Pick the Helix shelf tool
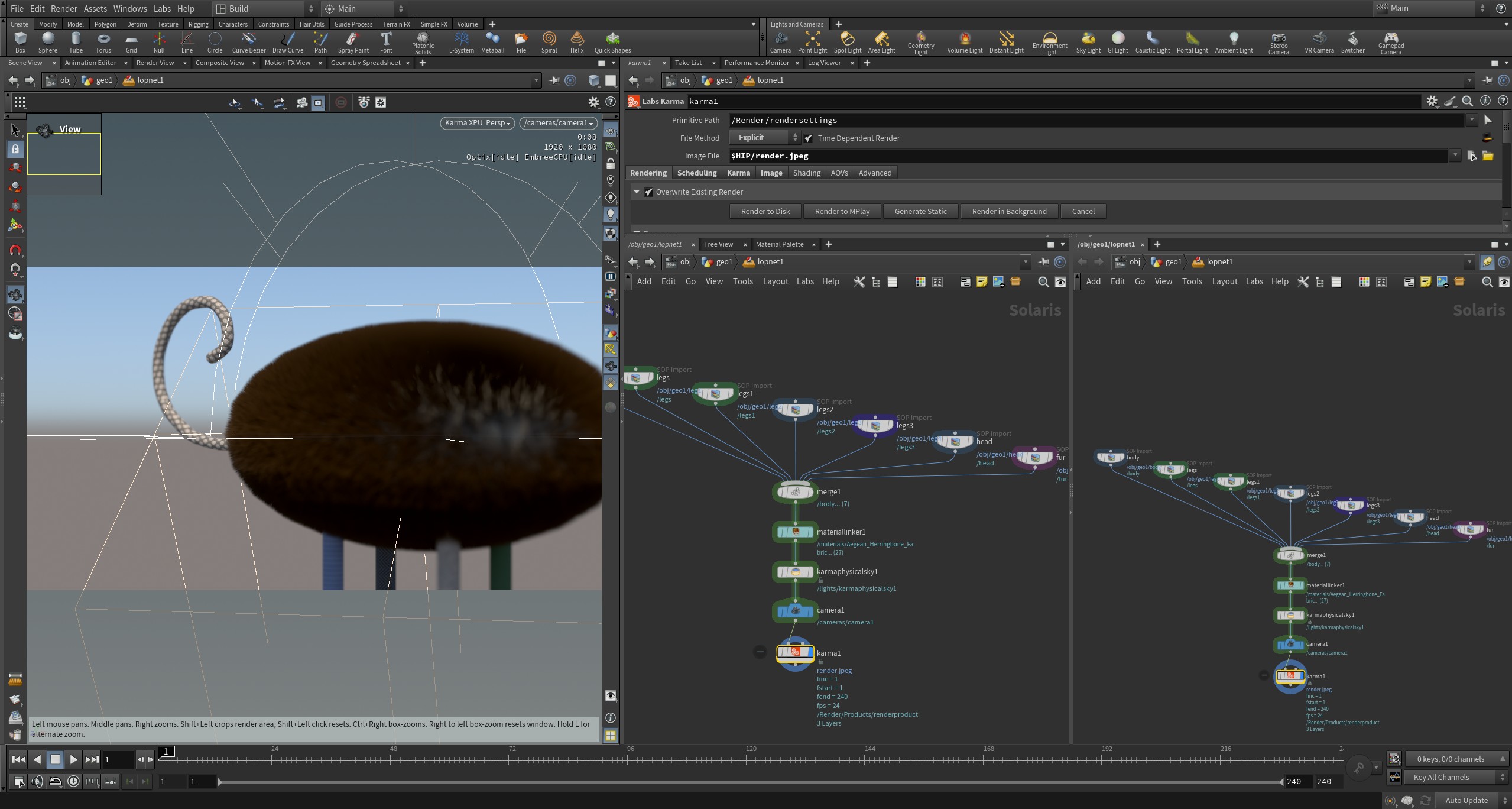 tap(577, 42)
